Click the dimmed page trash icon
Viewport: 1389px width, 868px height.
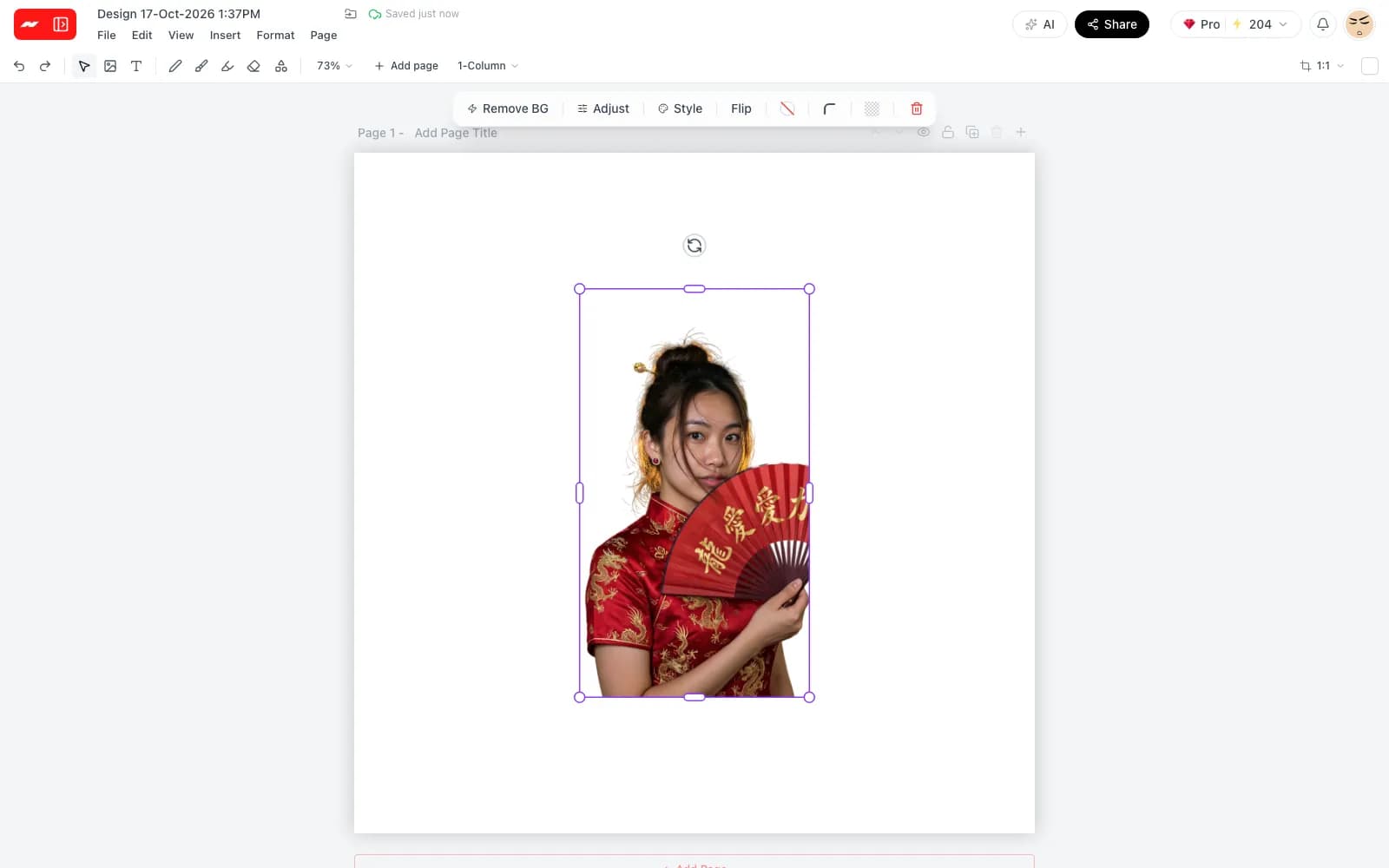[x=997, y=132]
